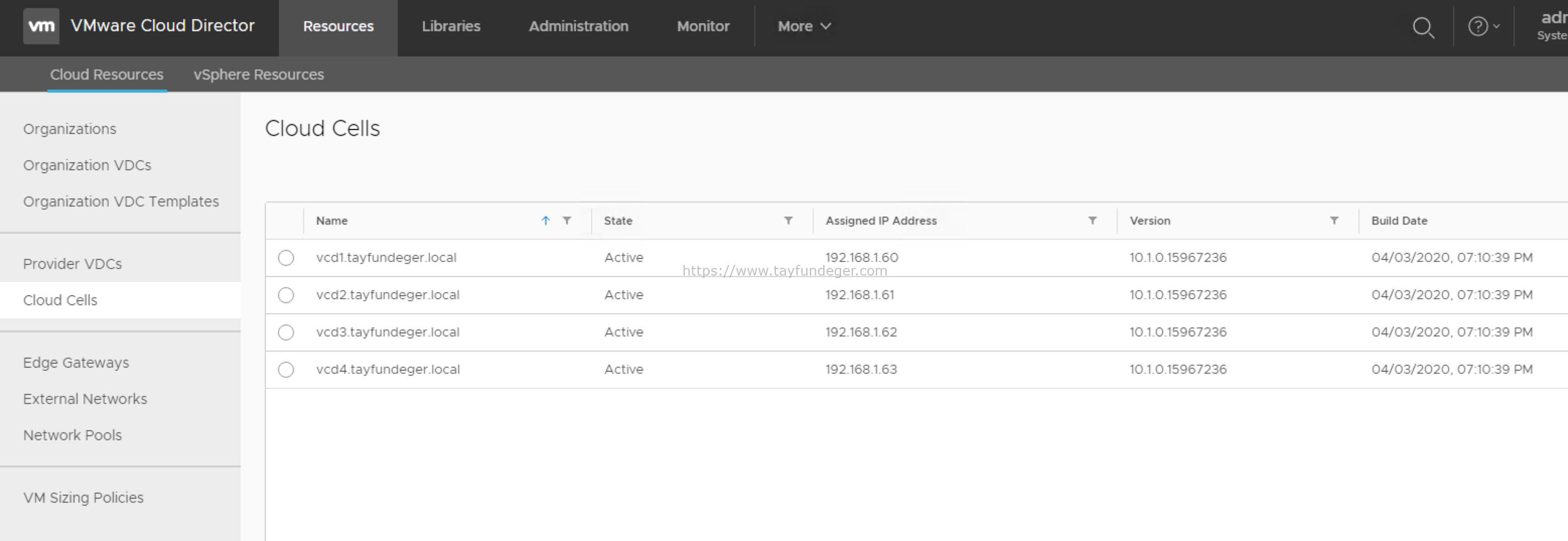Viewport: 1568px width, 541px height.
Task: Open the Monitor tab
Action: click(x=703, y=26)
